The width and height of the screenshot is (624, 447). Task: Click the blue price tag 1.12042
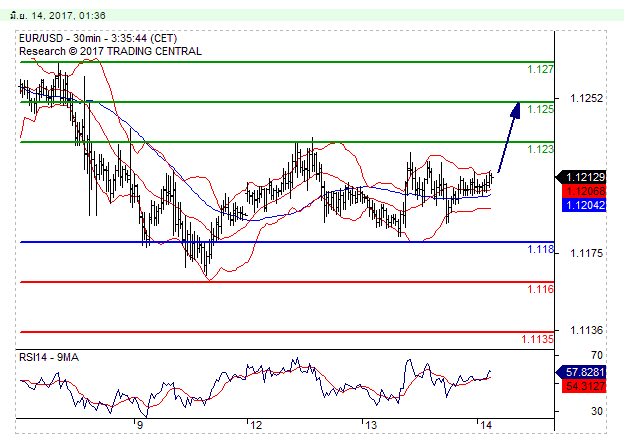pyautogui.click(x=584, y=205)
